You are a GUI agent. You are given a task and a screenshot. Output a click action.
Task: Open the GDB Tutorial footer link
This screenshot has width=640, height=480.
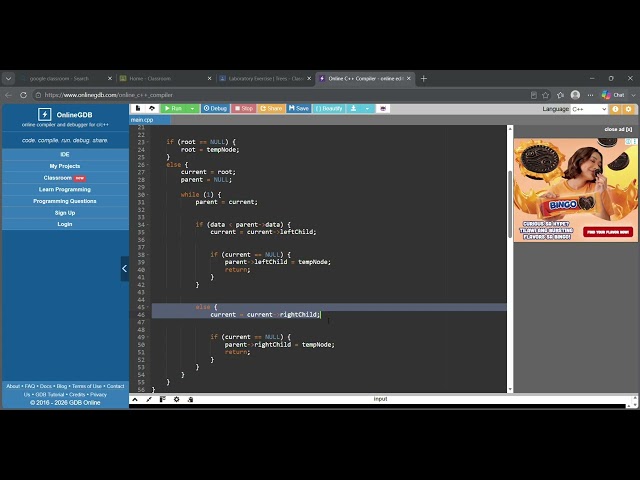point(50,395)
